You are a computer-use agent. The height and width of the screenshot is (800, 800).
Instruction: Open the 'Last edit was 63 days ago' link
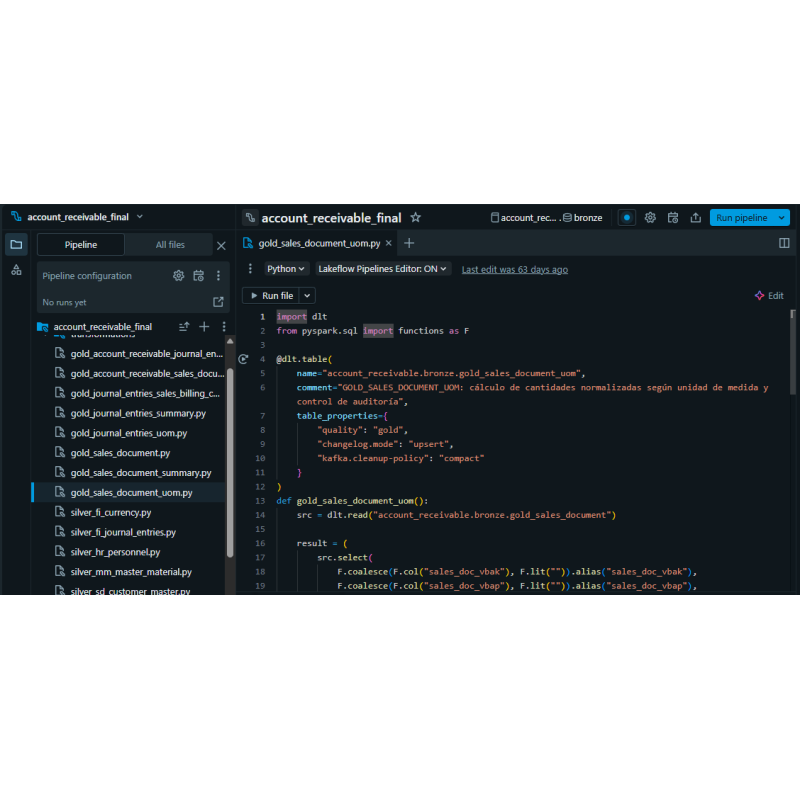(514, 268)
